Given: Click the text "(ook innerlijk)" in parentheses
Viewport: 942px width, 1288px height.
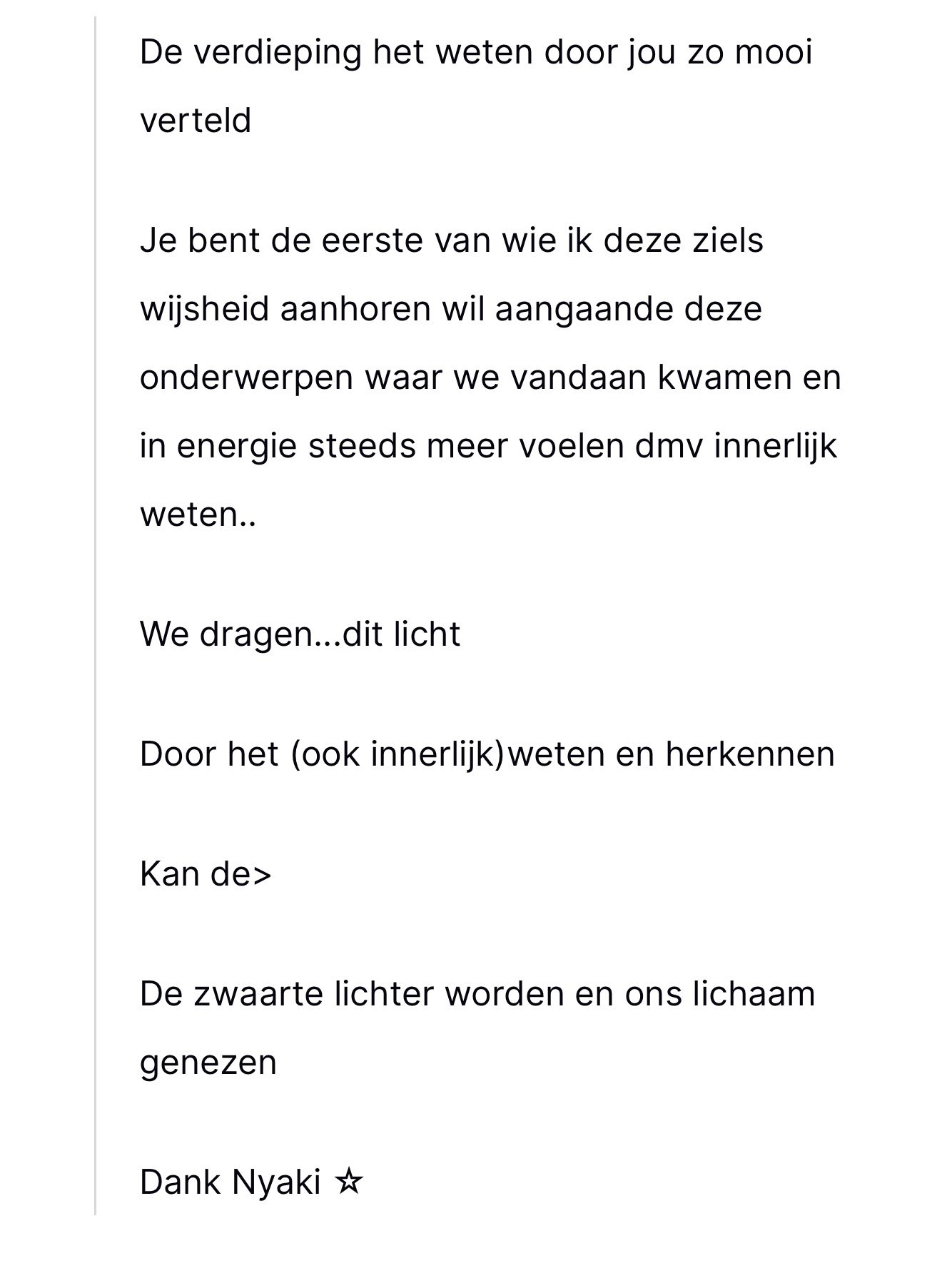Looking at the screenshot, I should coord(397,754).
